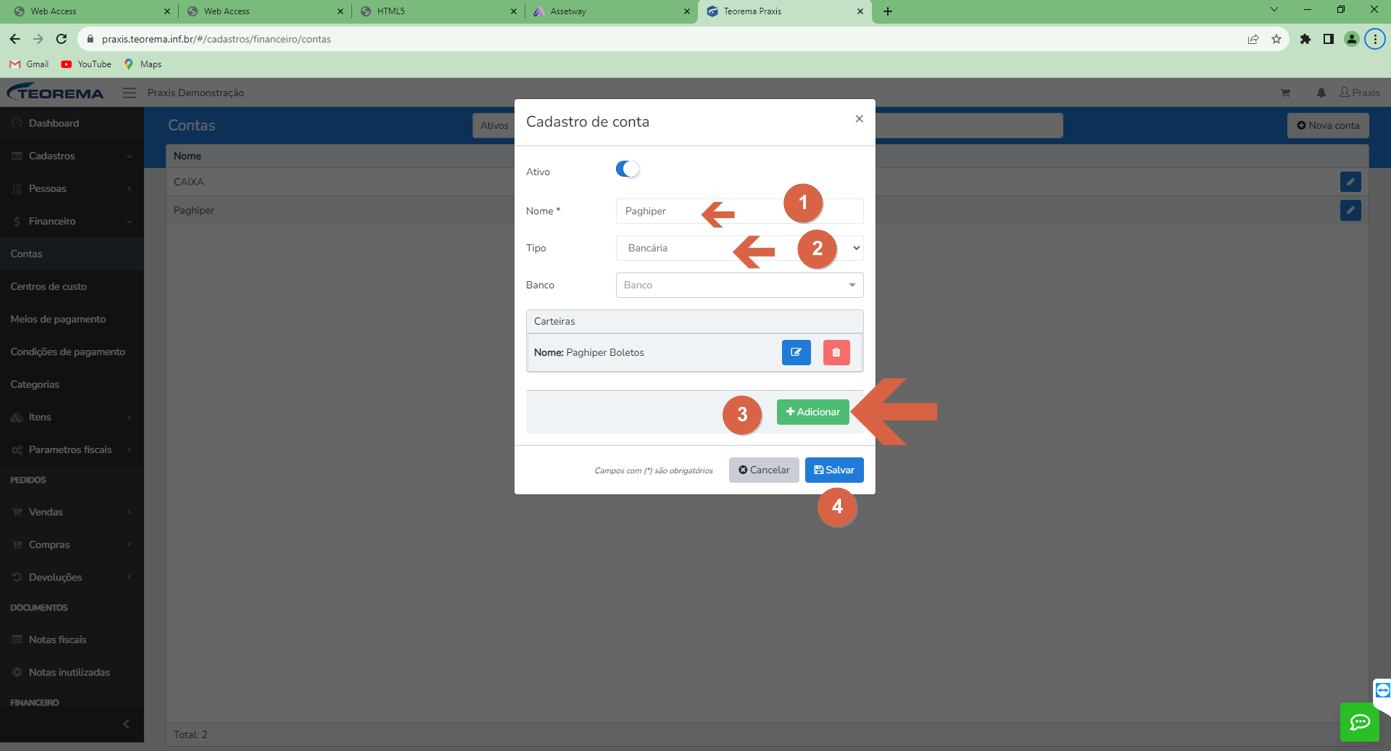Image resolution: width=1391 pixels, height=751 pixels.
Task: Open Gmail bookmark
Action: [x=29, y=64]
